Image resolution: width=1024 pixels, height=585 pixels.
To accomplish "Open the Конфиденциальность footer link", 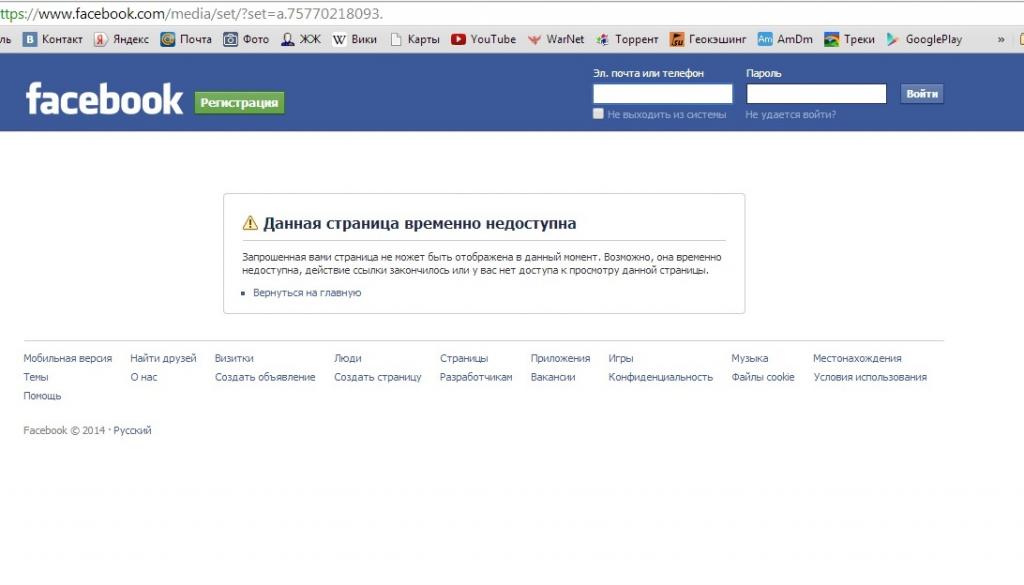I will click(660, 377).
